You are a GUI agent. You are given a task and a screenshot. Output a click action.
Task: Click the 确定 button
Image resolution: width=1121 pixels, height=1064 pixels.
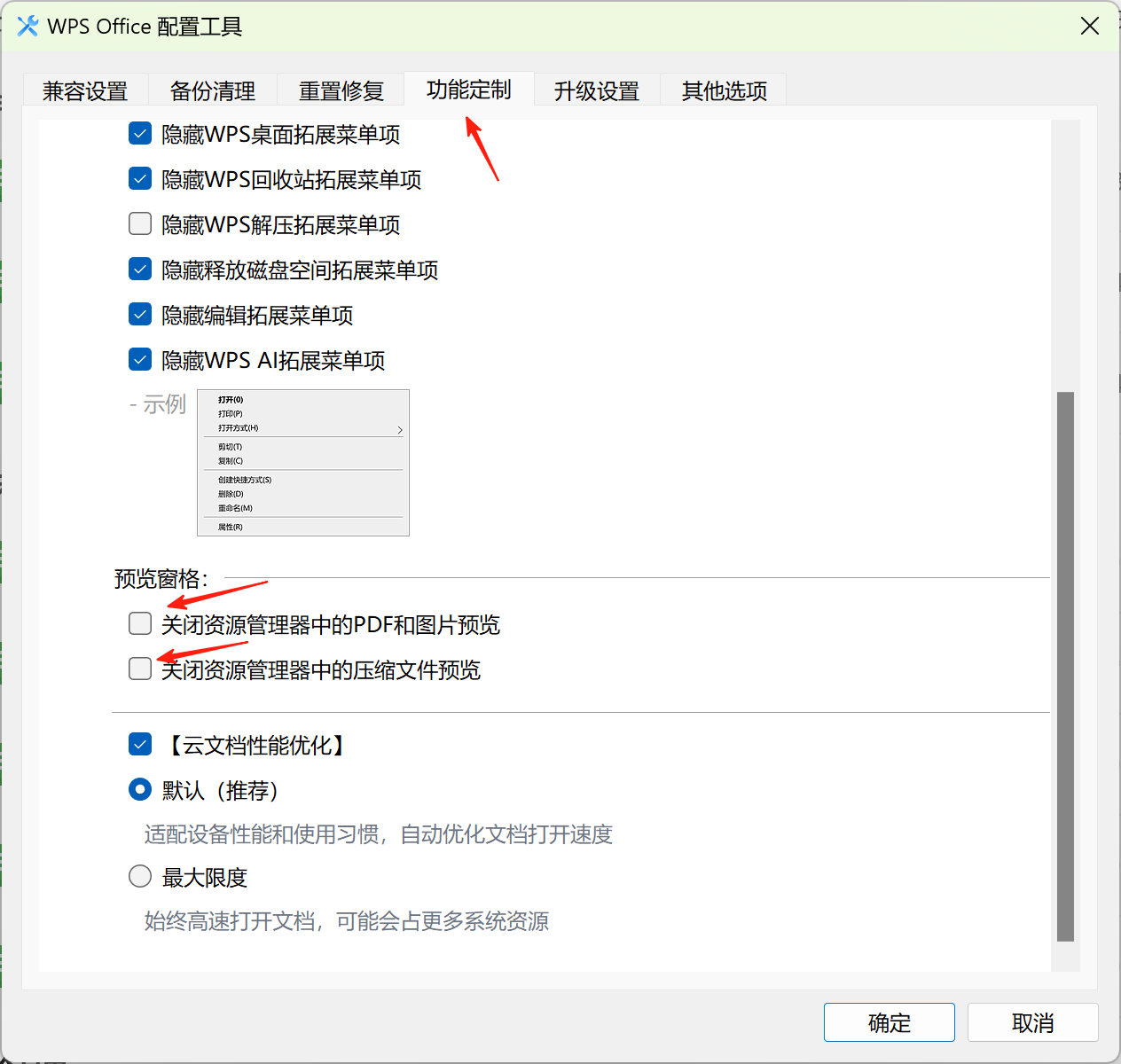point(890,1022)
